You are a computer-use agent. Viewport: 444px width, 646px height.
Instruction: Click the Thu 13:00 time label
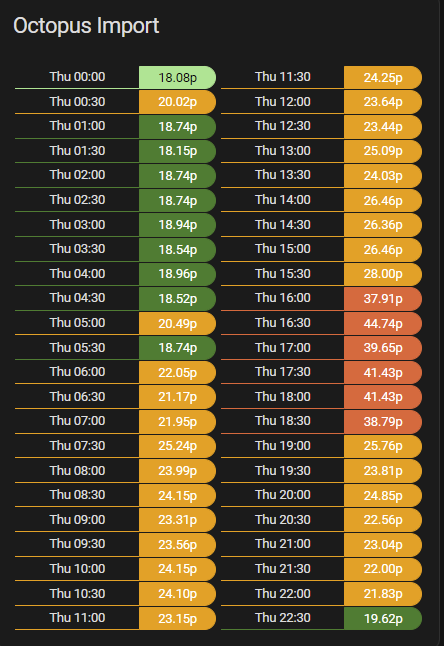point(283,151)
